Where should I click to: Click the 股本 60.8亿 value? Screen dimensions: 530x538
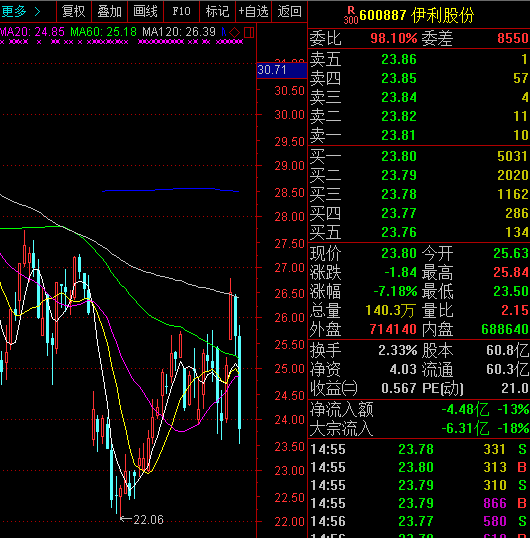(508, 350)
